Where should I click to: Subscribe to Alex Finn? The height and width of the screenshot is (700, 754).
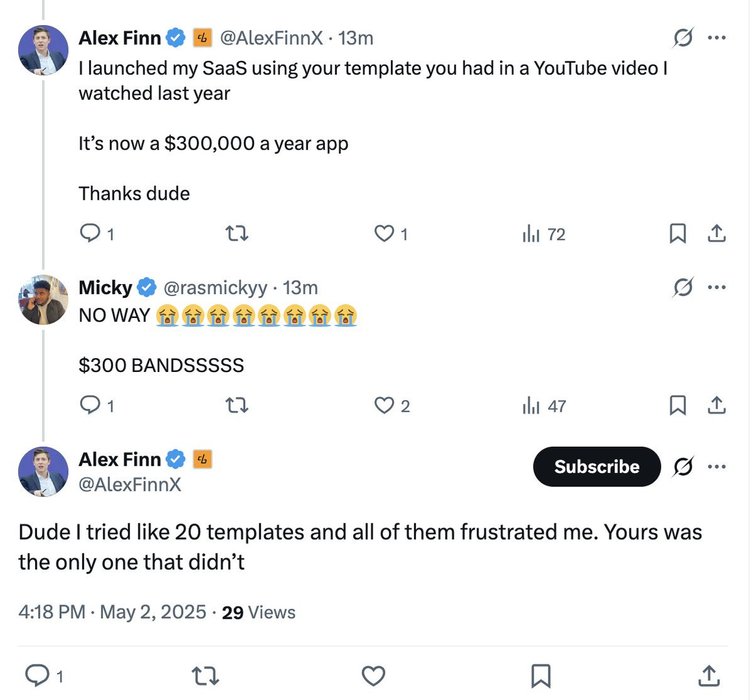[x=597, y=467]
